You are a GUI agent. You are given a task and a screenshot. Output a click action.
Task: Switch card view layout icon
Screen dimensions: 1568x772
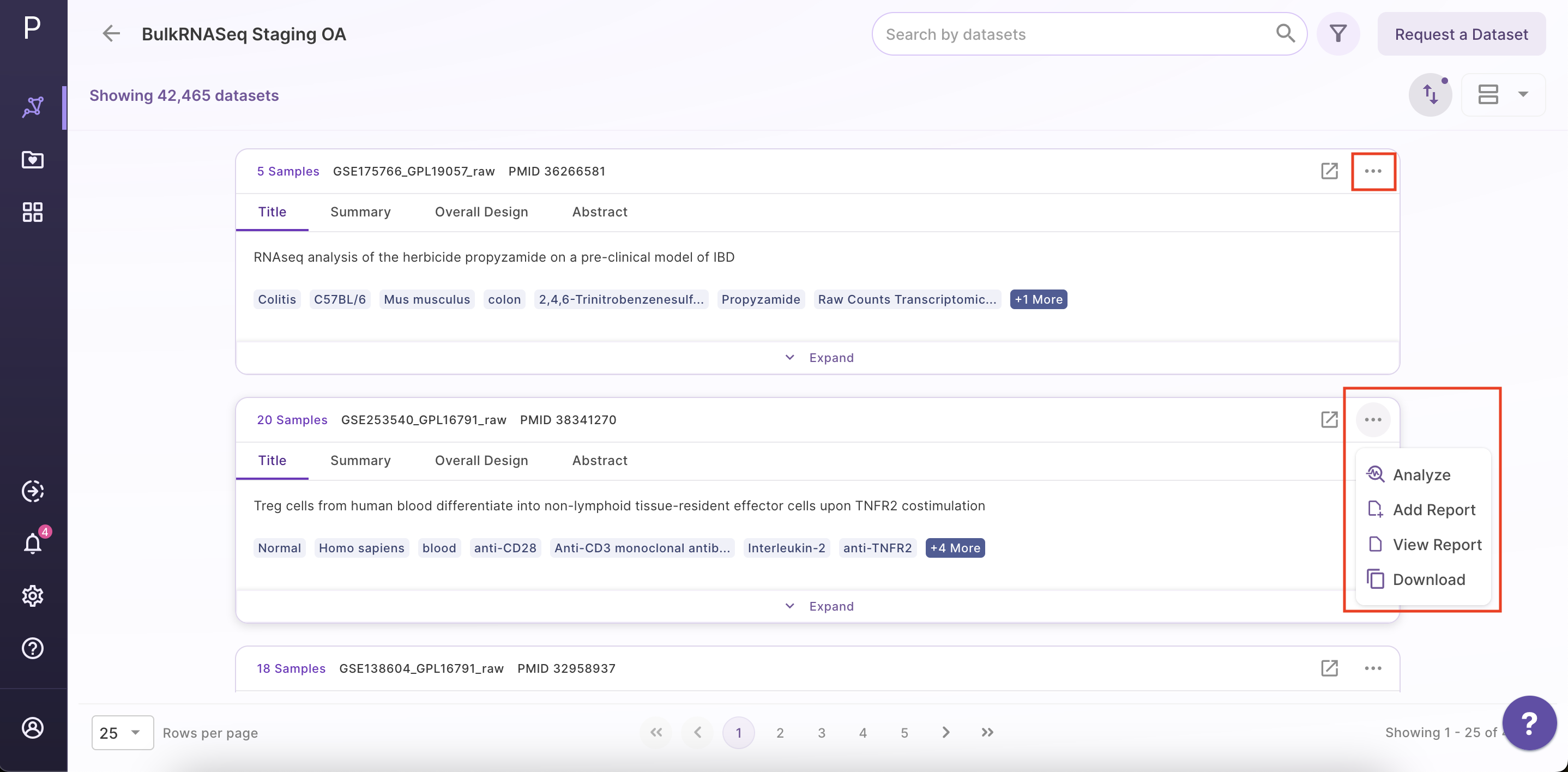click(x=1488, y=94)
